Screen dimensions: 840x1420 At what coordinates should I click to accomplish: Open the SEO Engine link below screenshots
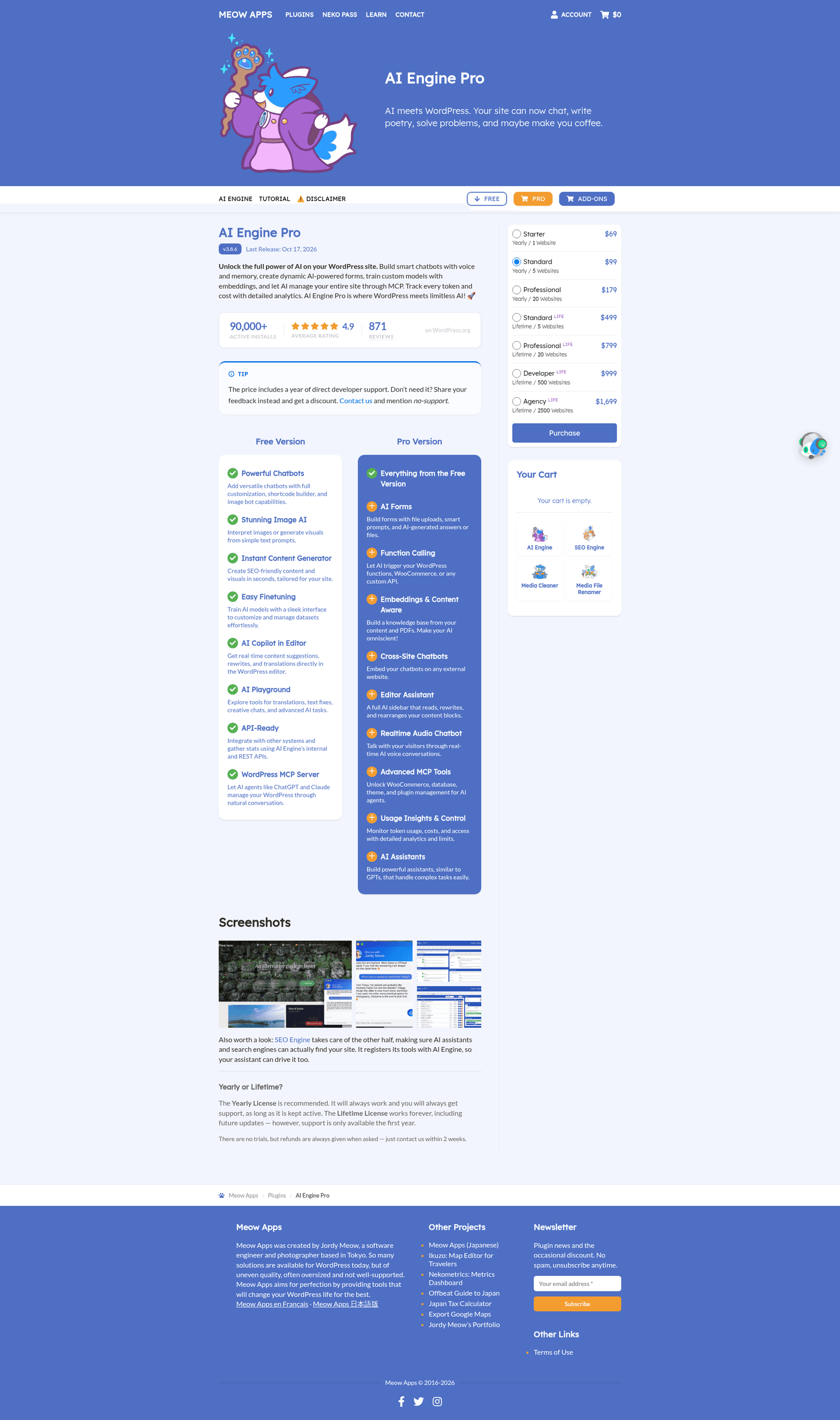pos(292,1040)
